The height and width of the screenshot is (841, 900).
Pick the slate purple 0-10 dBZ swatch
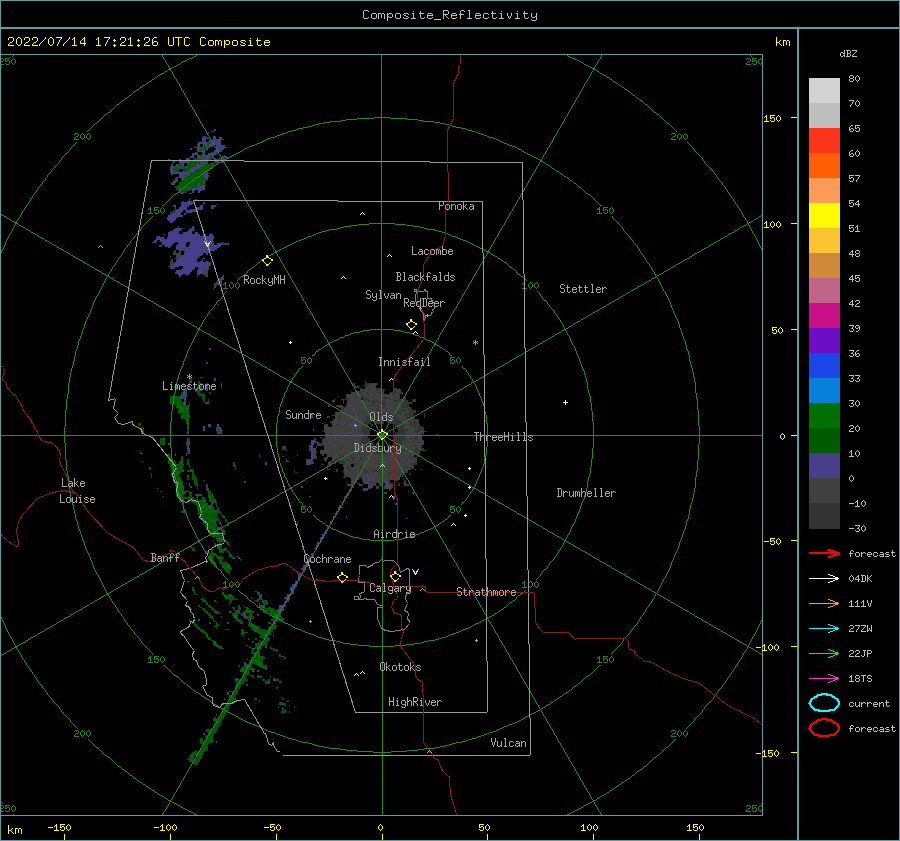coord(824,466)
